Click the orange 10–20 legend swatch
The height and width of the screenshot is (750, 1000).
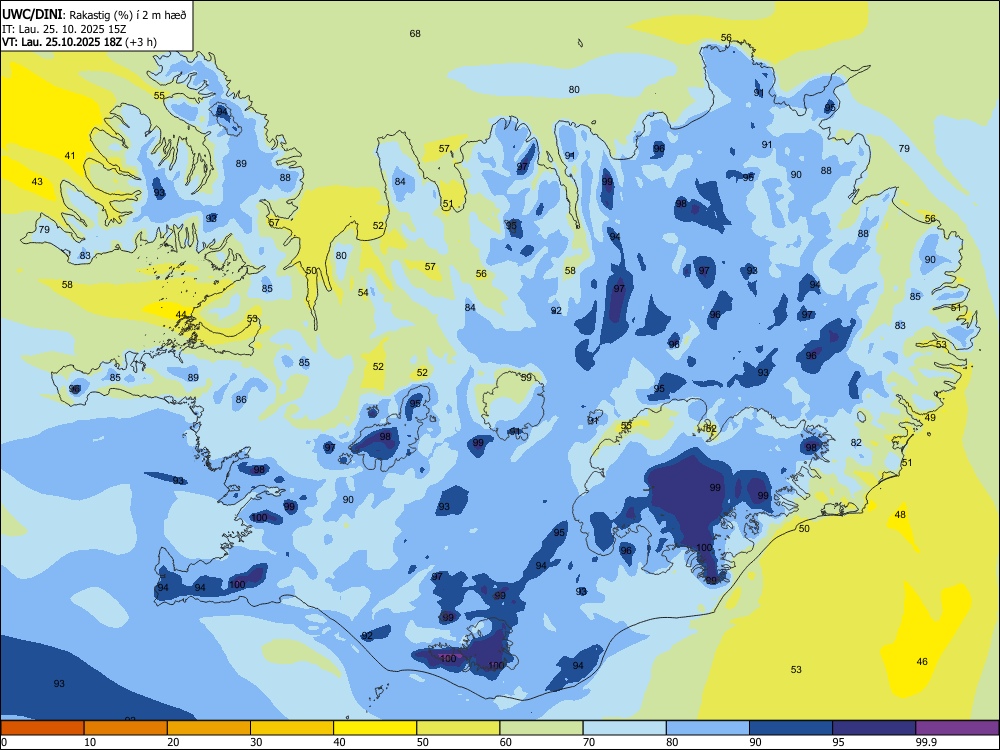(x=126, y=728)
